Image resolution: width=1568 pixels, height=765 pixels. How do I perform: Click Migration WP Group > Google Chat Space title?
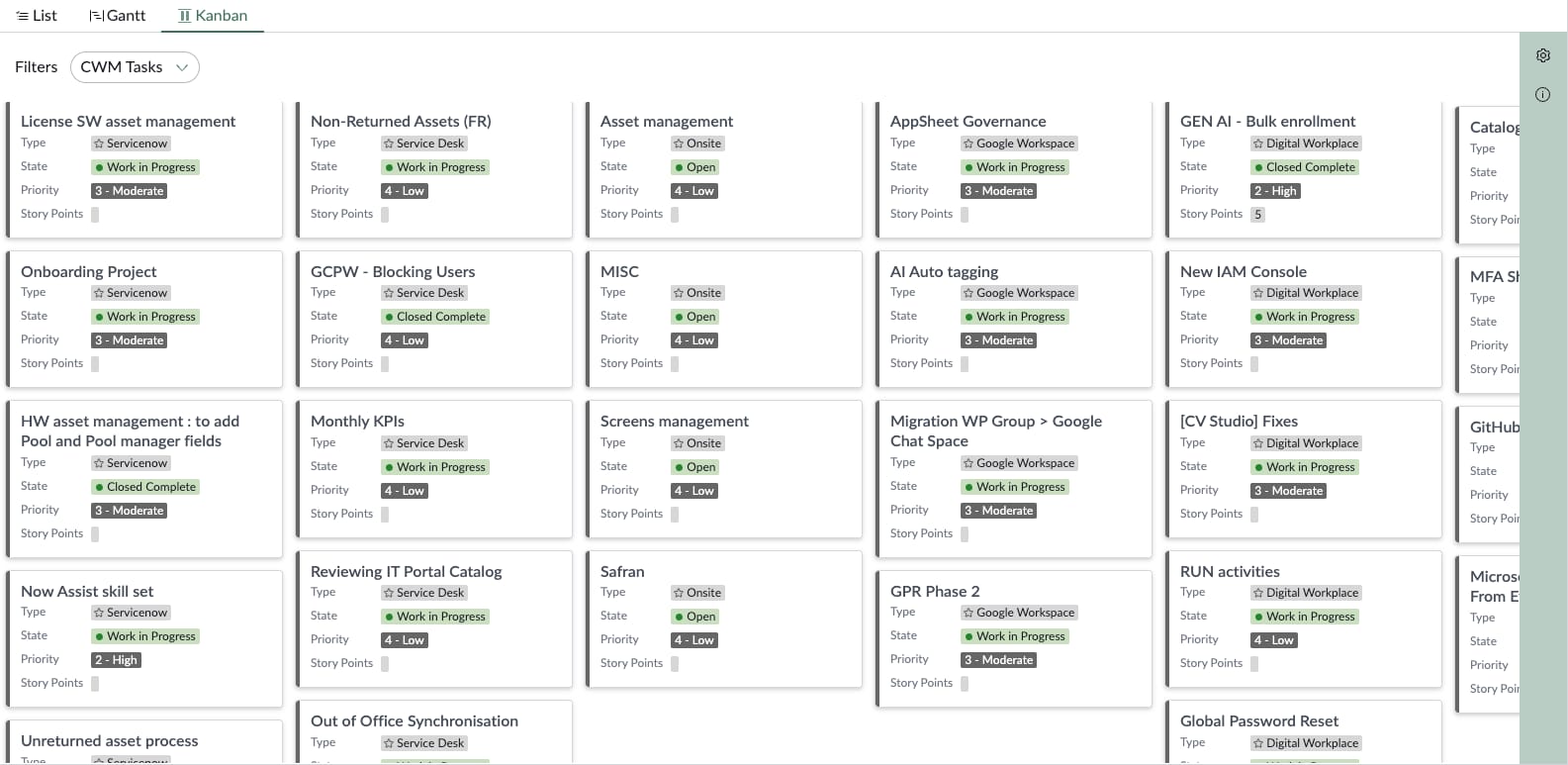click(996, 431)
